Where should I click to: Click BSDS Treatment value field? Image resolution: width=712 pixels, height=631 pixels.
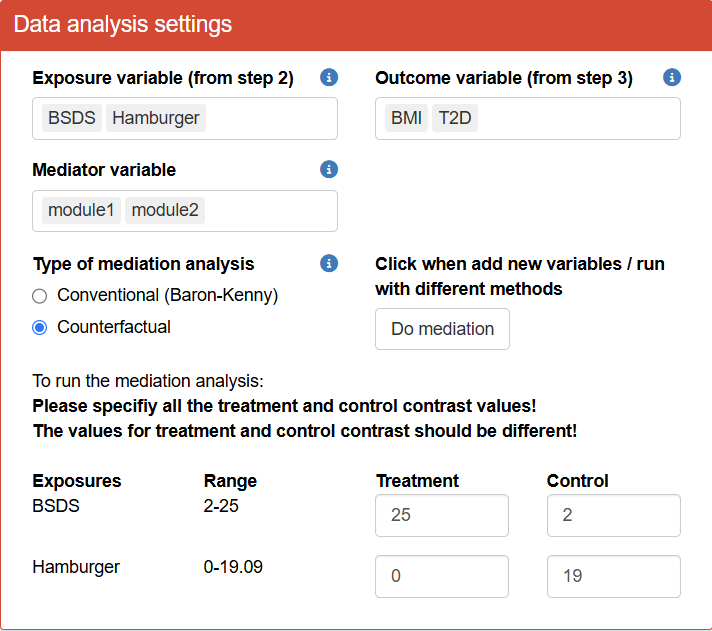442,515
